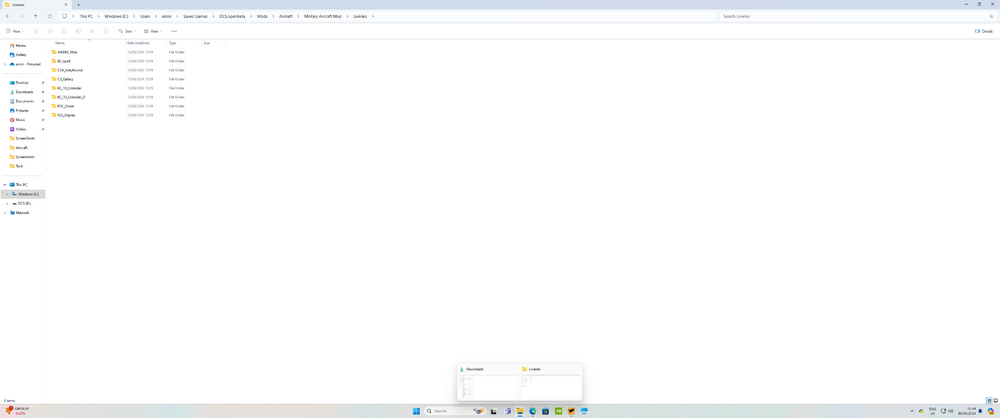Click the greyed-out Rename toolbar icon
The width and height of the screenshot is (1000, 418).
pyautogui.click(x=78, y=31)
